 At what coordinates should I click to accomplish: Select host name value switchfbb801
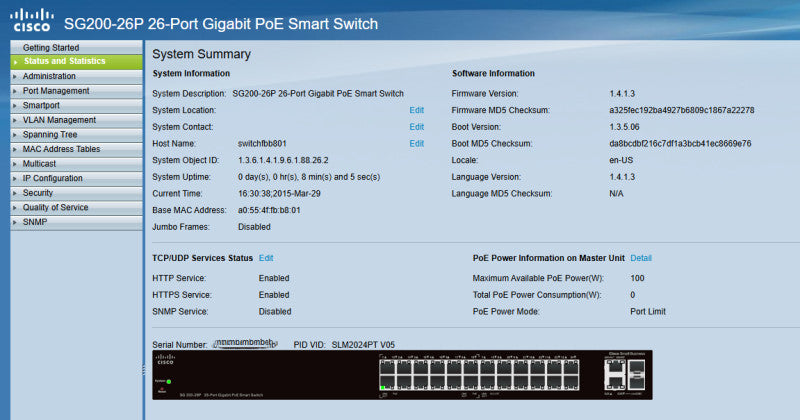coord(262,144)
